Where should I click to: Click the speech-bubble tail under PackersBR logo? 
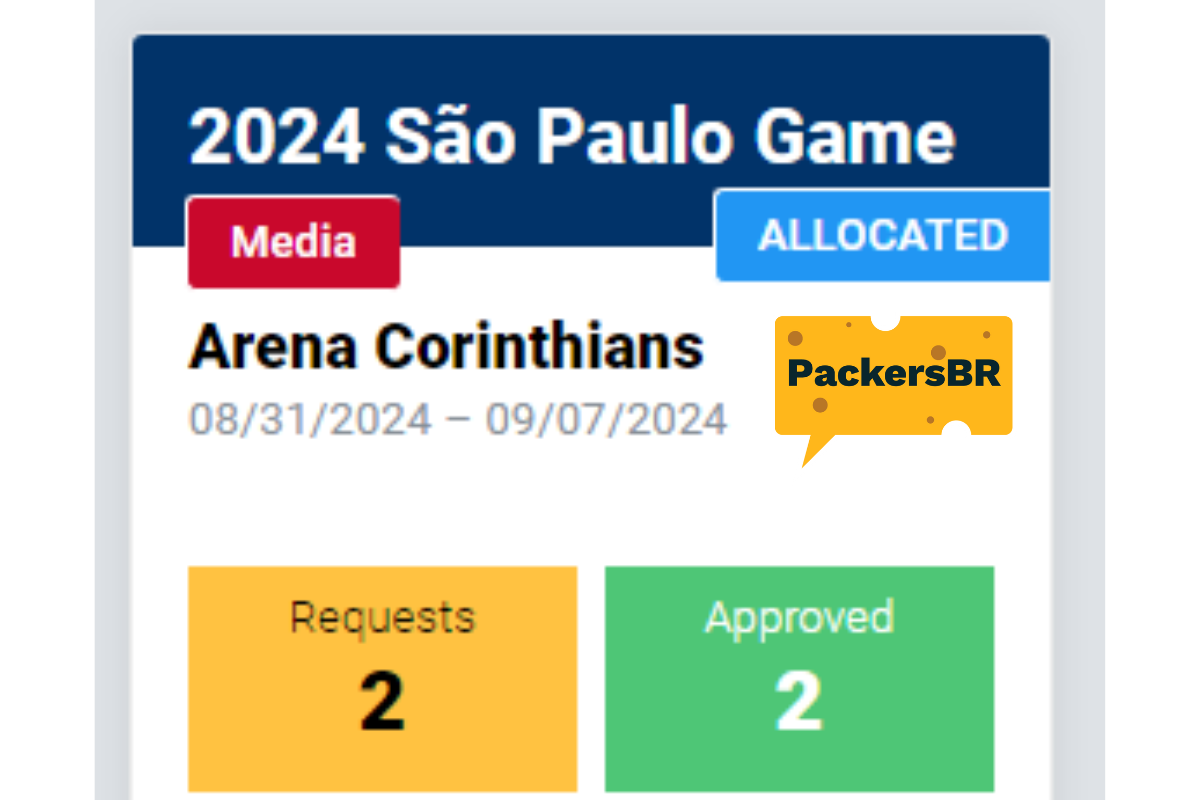pyautogui.click(x=814, y=450)
